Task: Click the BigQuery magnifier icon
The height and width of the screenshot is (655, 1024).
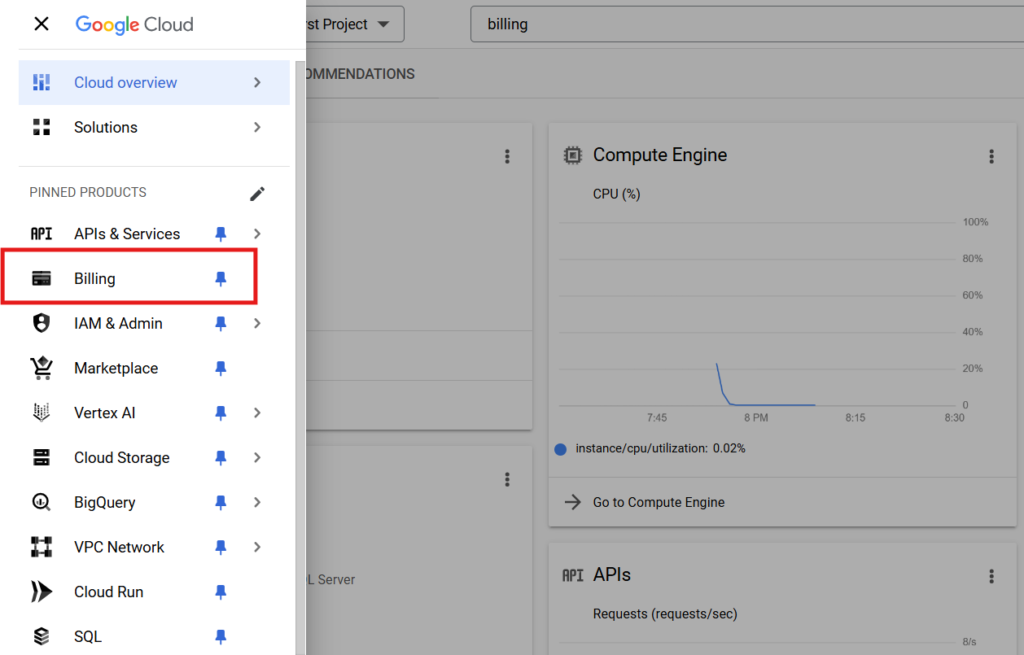Action: (x=41, y=502)
